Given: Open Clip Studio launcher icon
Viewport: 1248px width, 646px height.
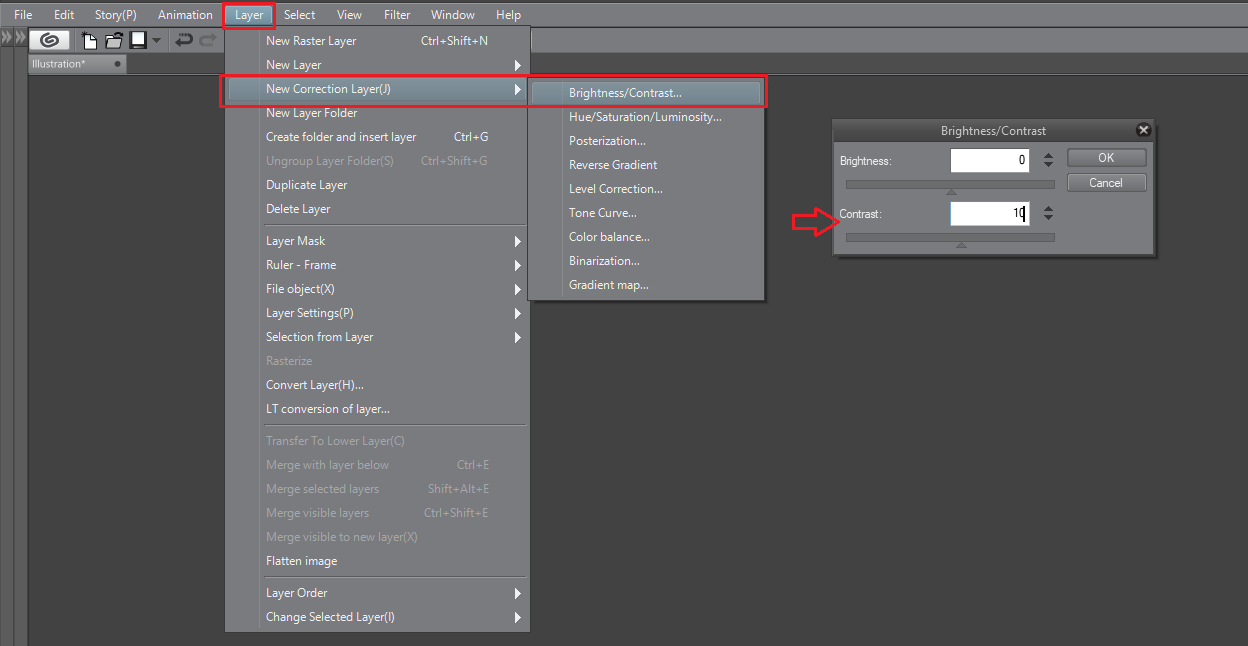Looking at the screenshot, I should [49, 40].
